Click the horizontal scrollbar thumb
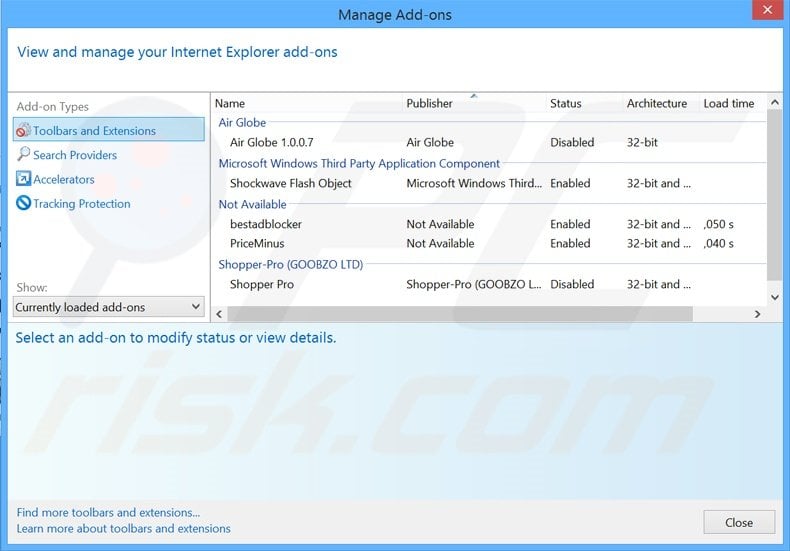Screen dimensions: 790x551 coord(460,314)
